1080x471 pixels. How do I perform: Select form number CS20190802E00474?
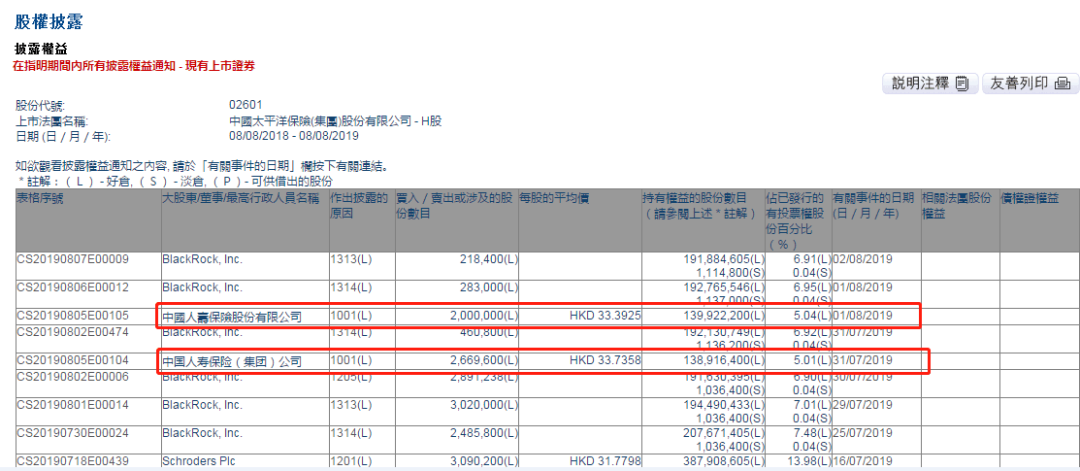click(x=72, y=332)
